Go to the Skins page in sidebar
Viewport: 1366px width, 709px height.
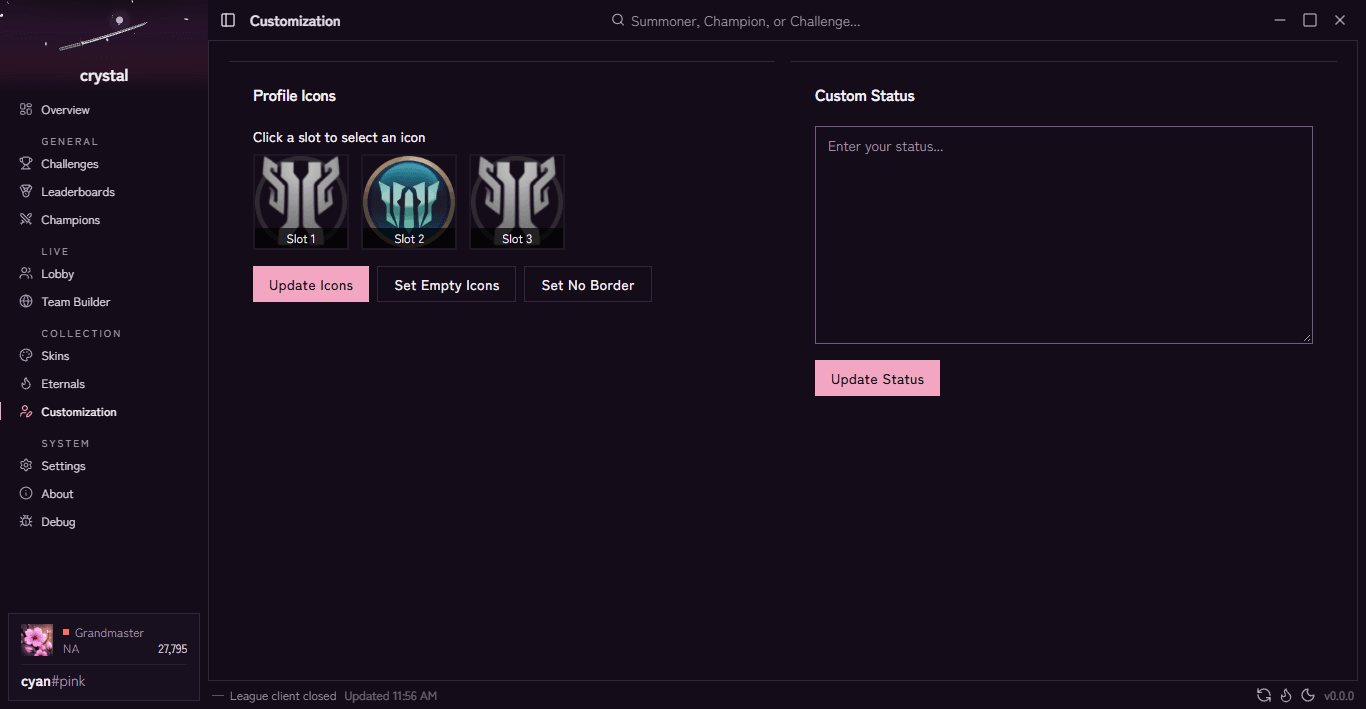(x=104, y=356)
